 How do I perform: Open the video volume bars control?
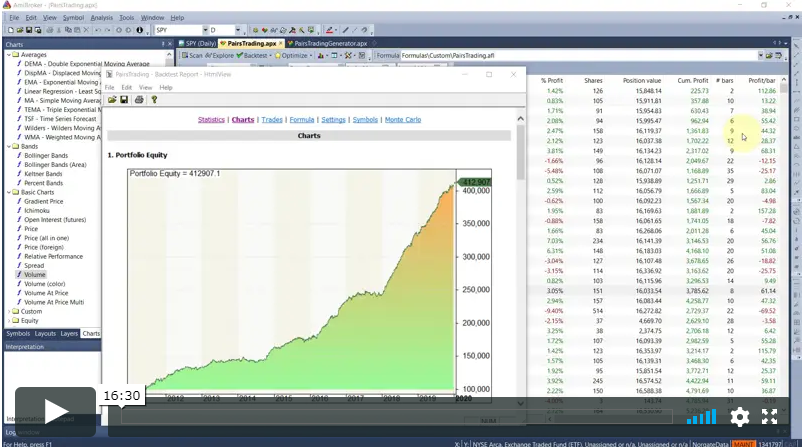point(701,417)
